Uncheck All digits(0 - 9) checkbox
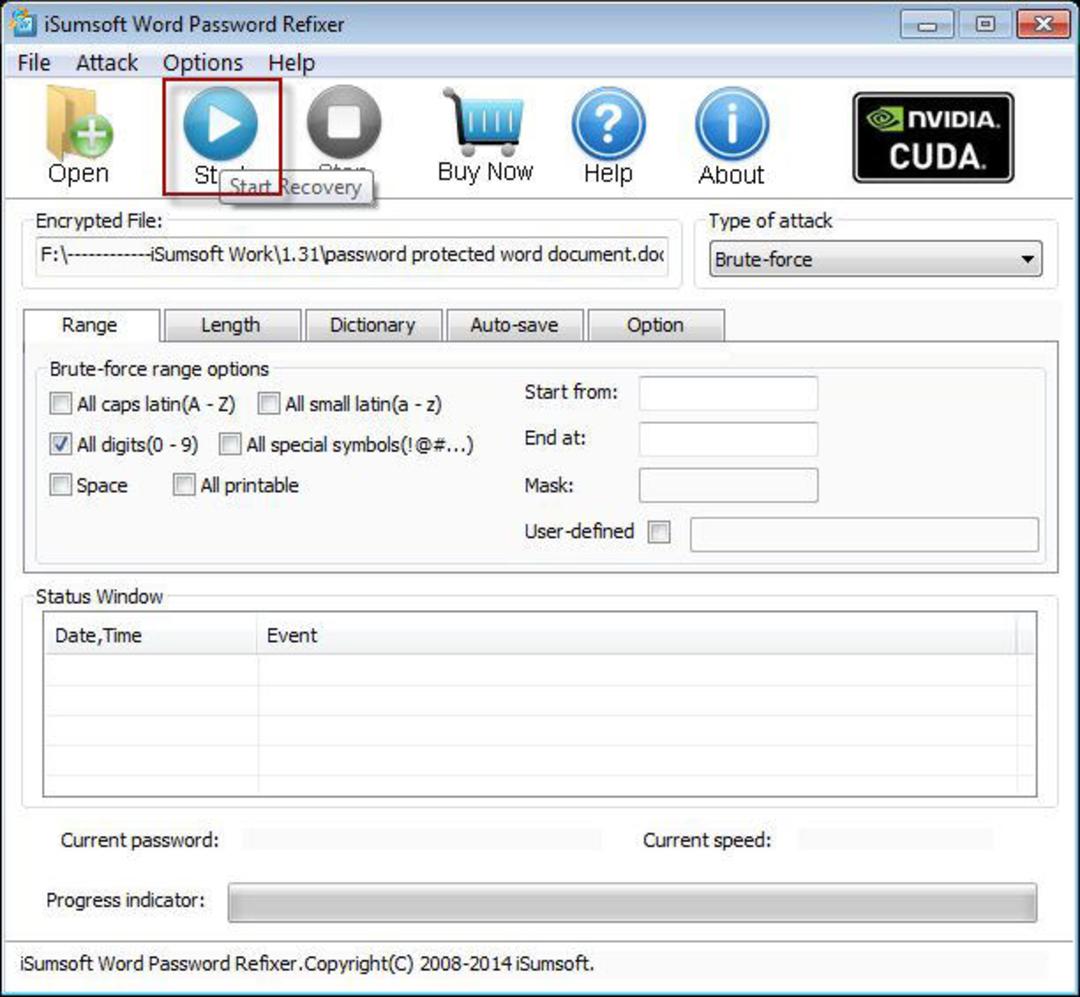This screenshot has height=997, width=1080. [61, 444]
